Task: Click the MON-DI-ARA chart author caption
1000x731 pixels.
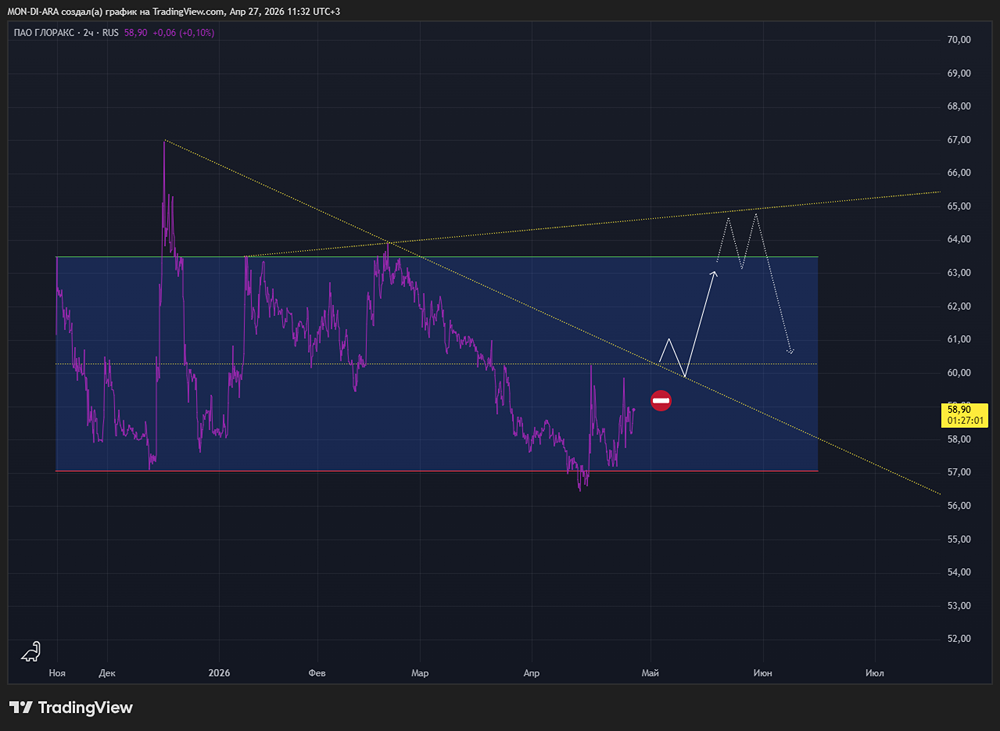Action: (x=173, y=11)
